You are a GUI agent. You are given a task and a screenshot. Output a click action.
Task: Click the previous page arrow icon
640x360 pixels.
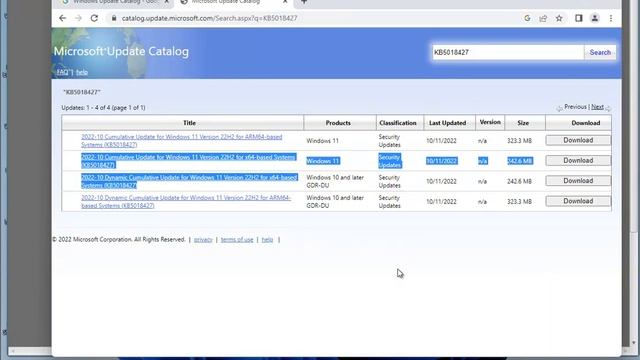pos(559,108)
